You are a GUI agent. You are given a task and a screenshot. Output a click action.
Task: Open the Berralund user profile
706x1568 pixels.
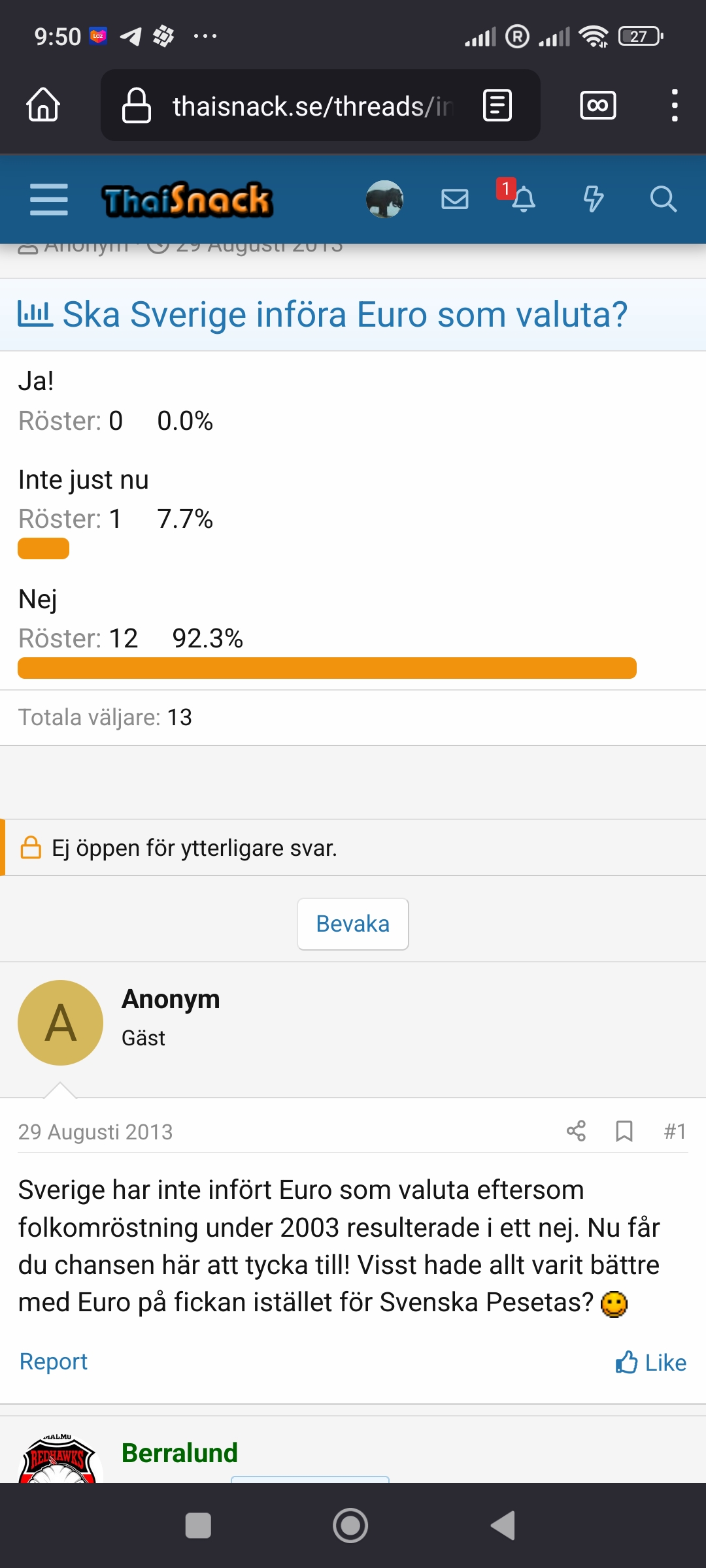coord(180,1453)
